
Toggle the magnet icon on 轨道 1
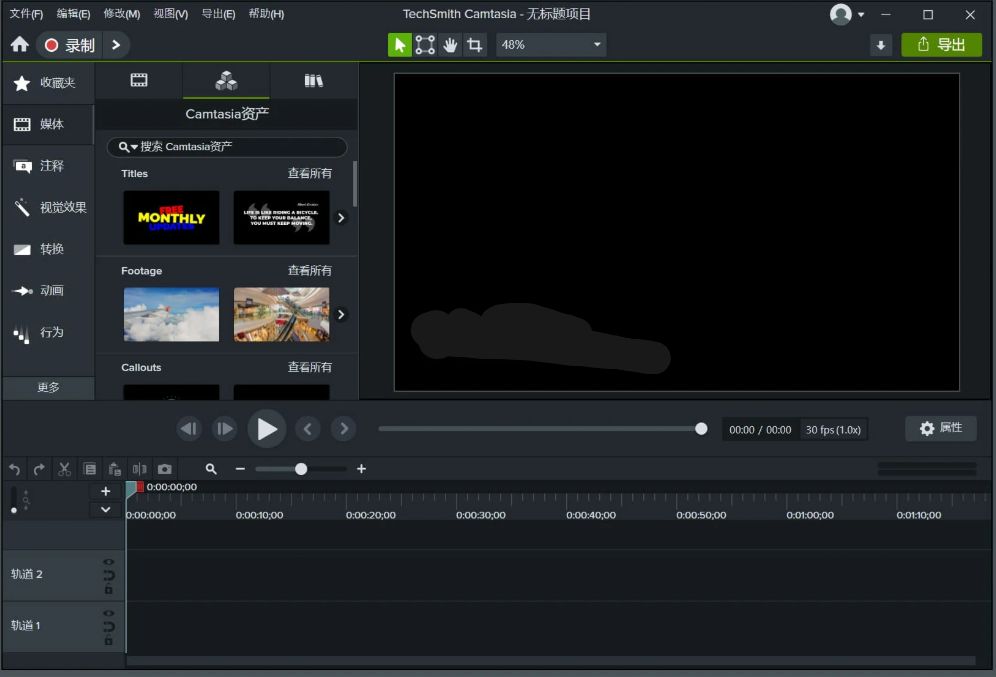point(109,627)
